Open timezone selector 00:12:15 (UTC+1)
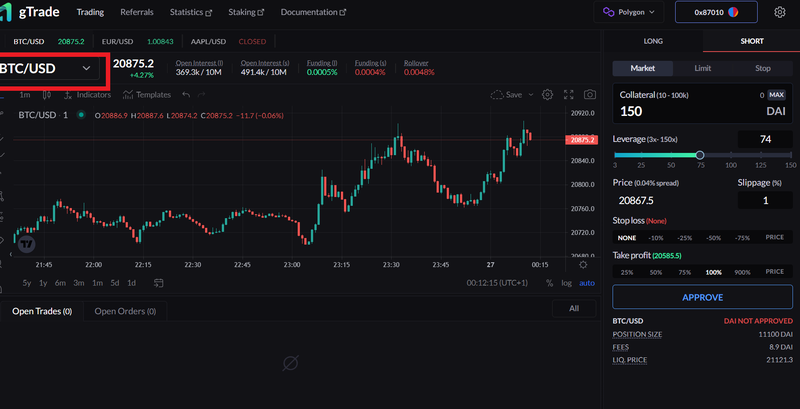 point(497,283)
